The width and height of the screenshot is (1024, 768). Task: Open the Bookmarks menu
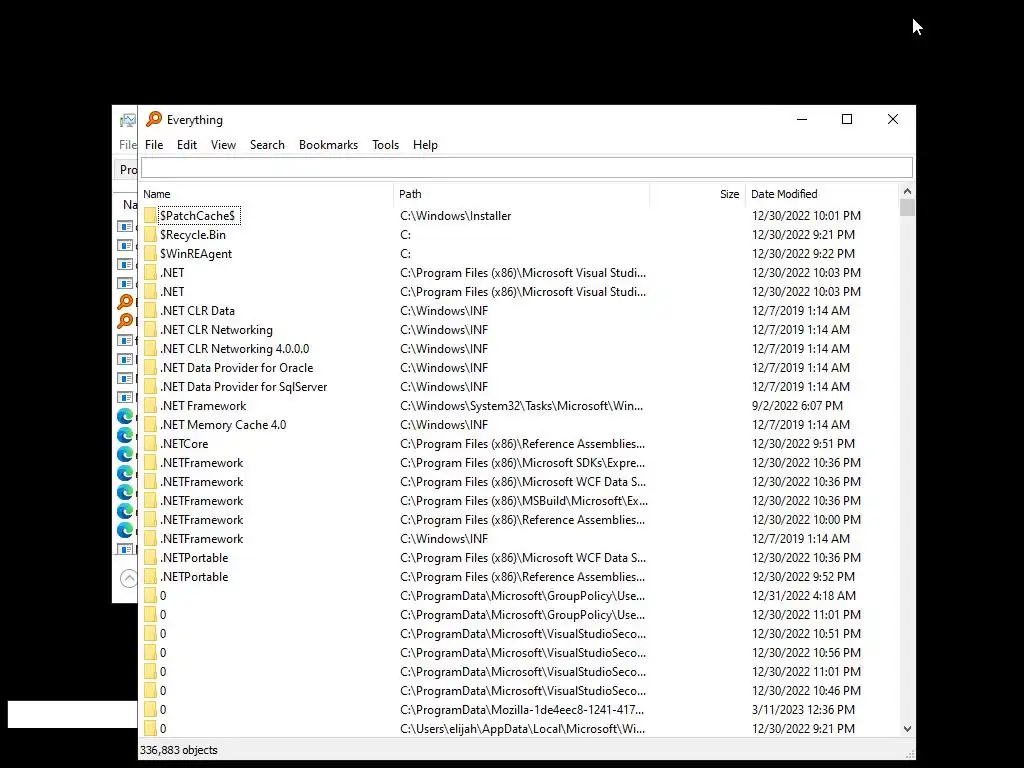coord(328,145)
